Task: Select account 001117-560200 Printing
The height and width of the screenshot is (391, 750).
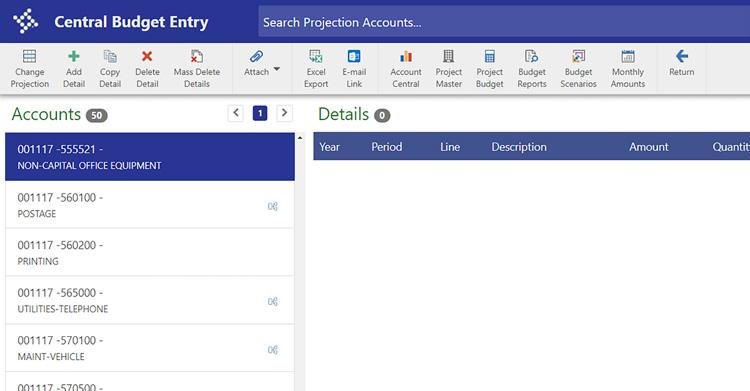Action: [x=150, y=253]
